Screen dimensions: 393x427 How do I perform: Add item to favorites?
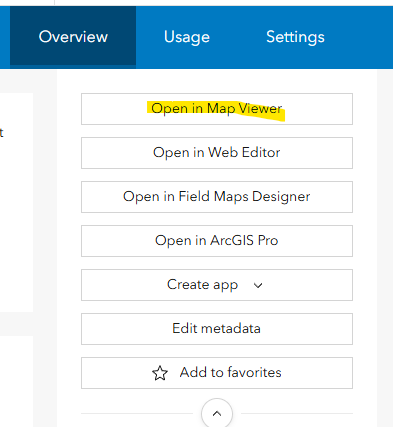[217, 373]
